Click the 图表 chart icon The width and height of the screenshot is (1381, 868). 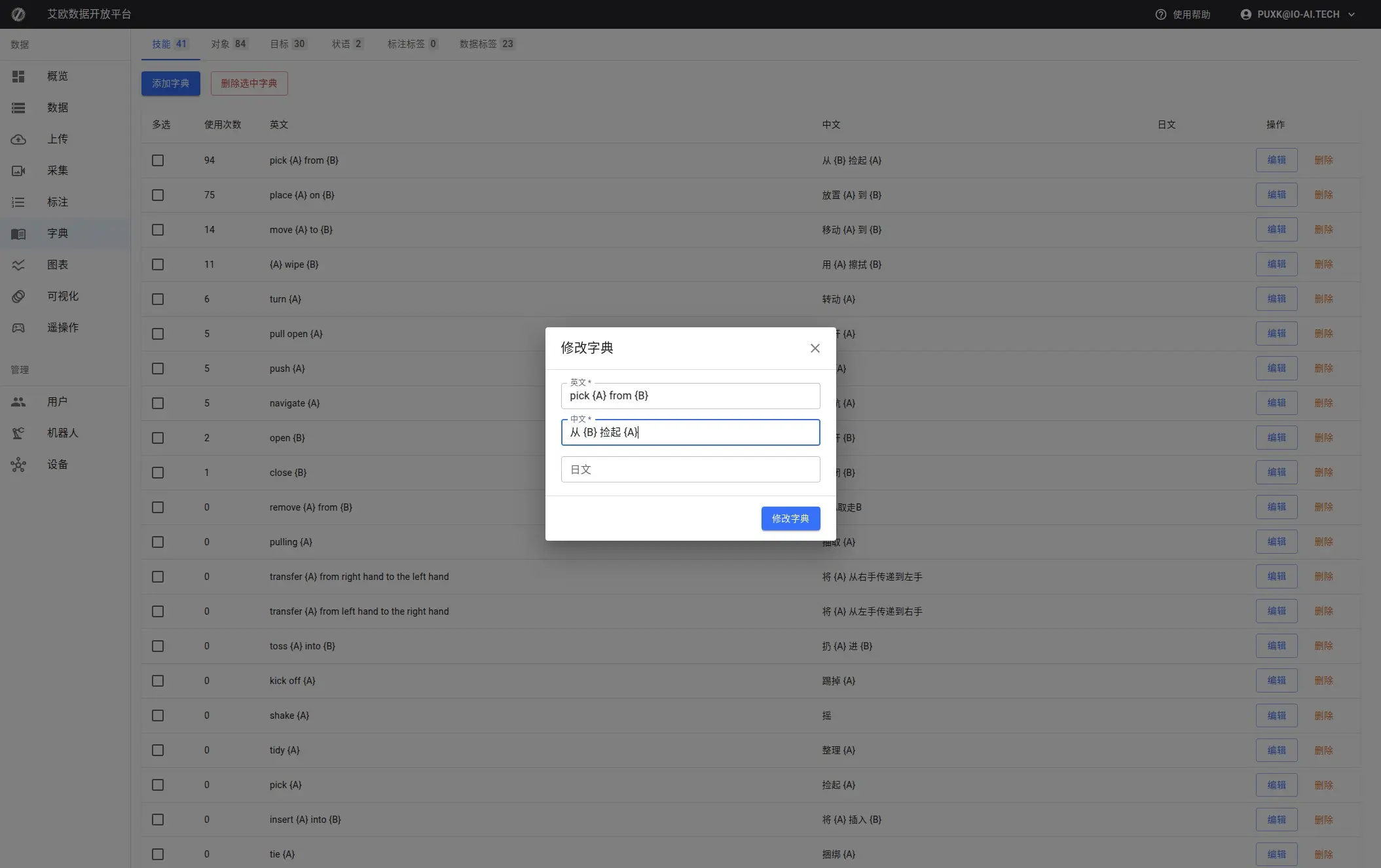tap(18, 265)
